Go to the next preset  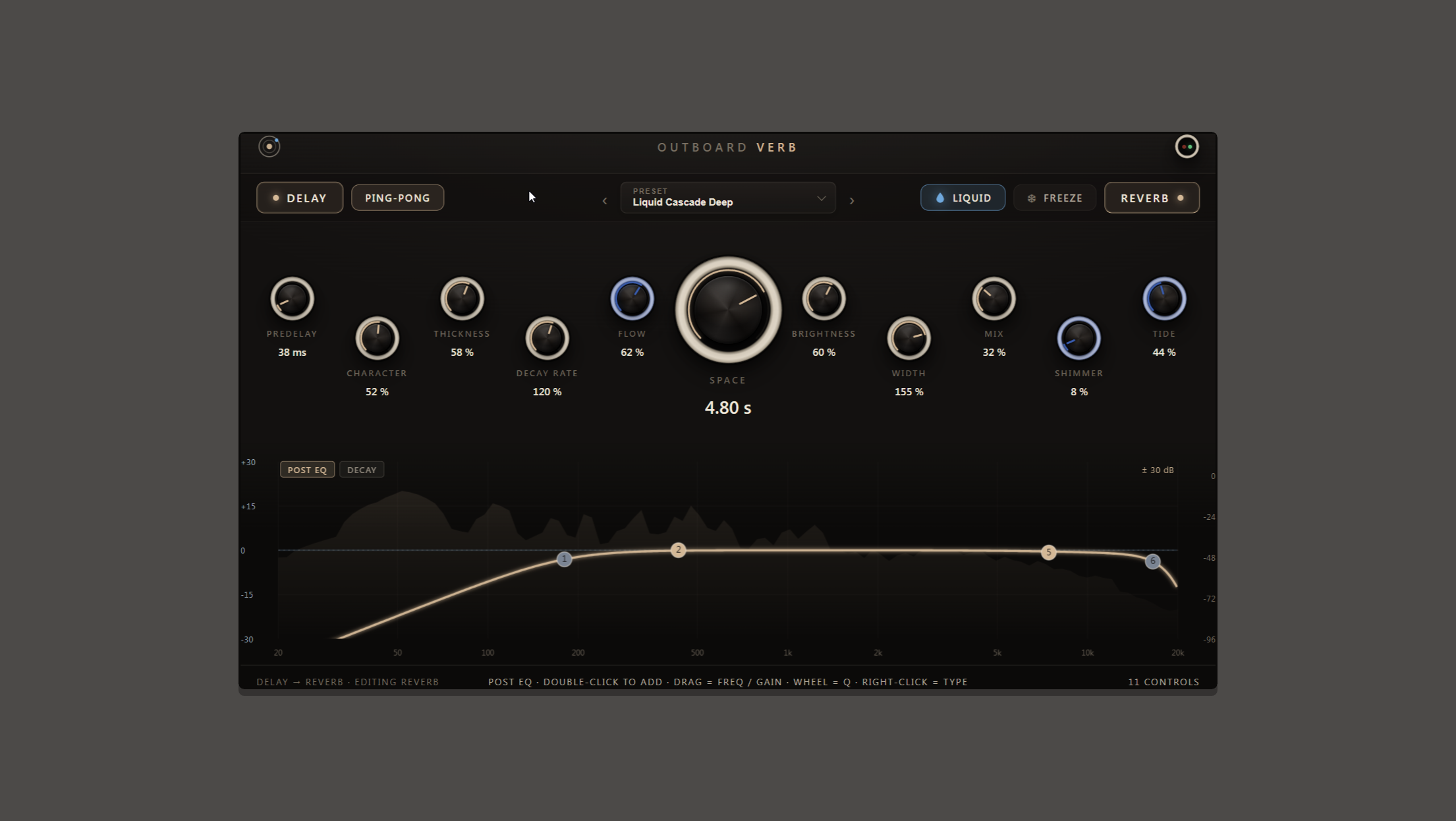point(851,200)
